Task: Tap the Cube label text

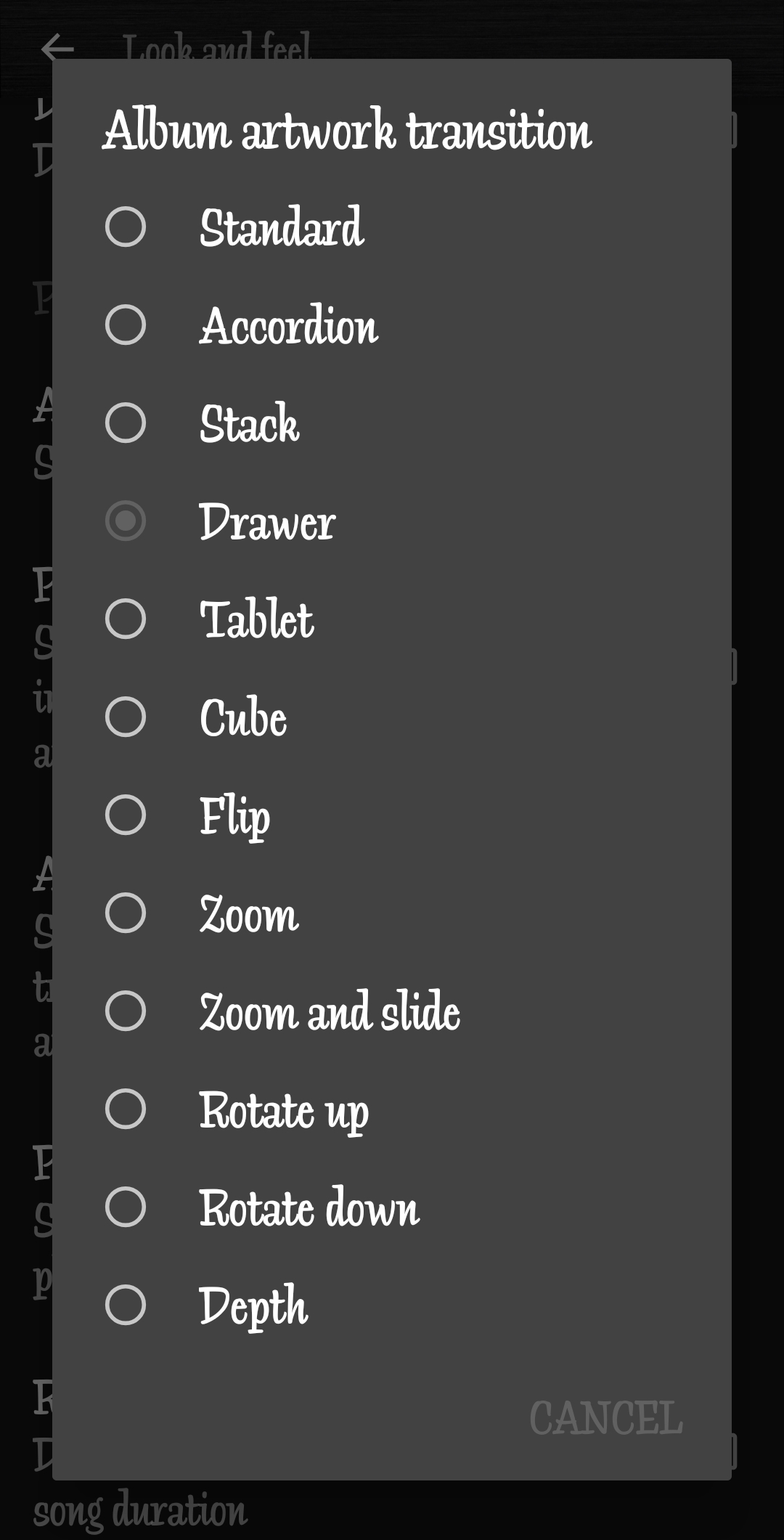Action: (x=243, y=717)
